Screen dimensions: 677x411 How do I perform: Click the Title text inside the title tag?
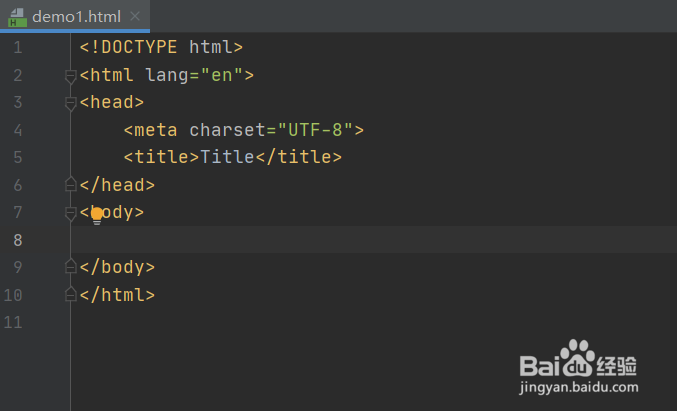point(227,157)
